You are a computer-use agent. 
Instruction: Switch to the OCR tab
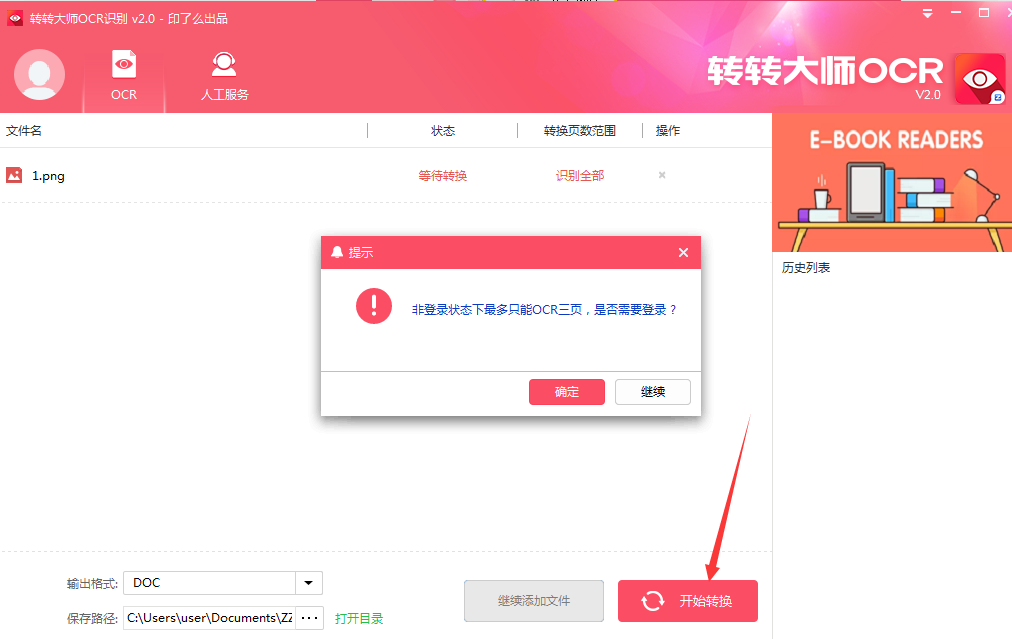(x=123, y=76)
